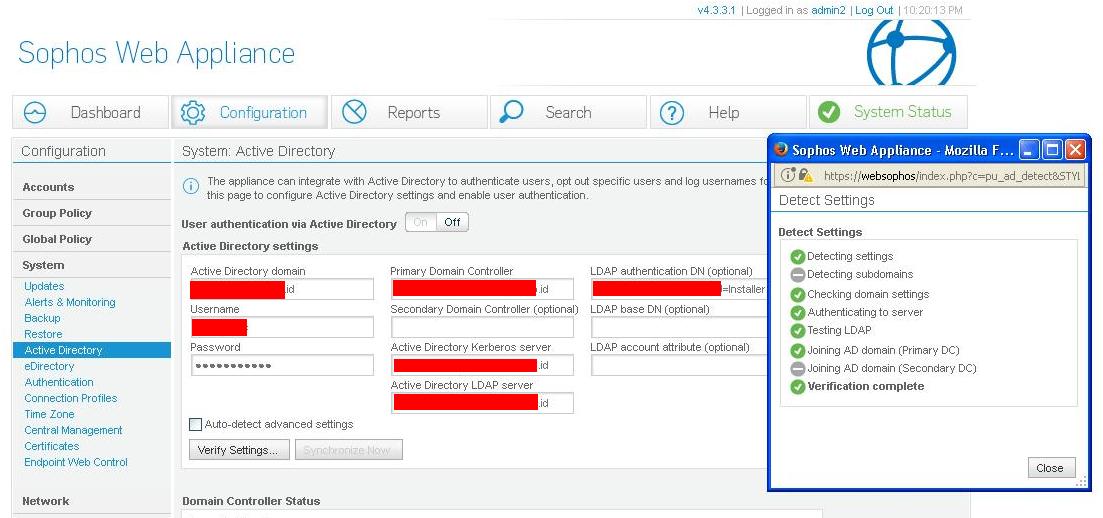The height and width of the screenshot is (518, 1103).
Task: Click the popup address bar URL
Action: point(951,176)
